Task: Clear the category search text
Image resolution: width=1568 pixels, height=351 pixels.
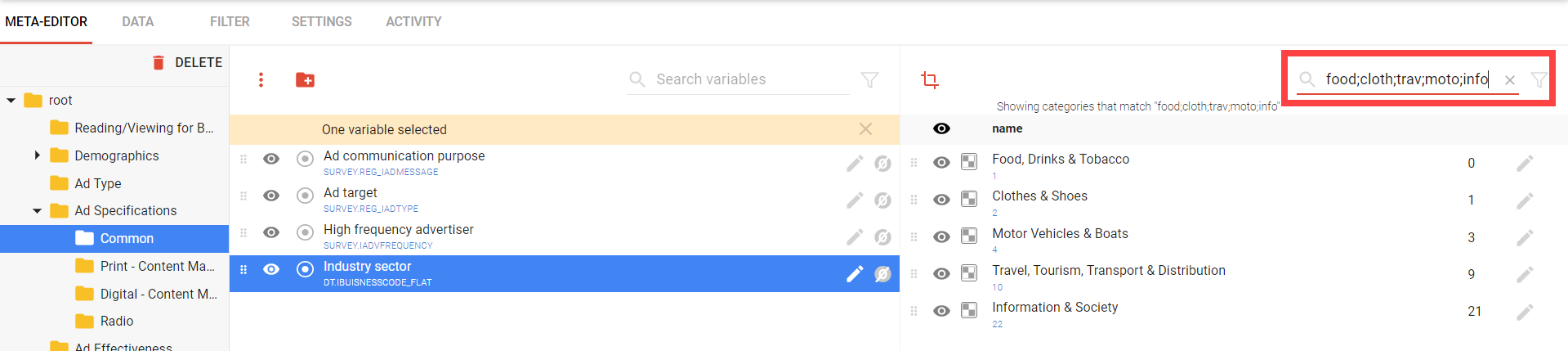Action: 1510,80
